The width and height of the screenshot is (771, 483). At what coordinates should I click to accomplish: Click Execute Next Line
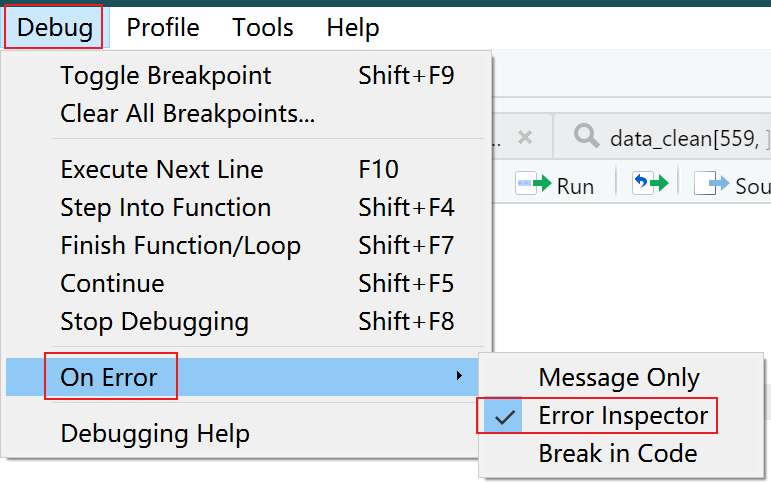[162, 170]
